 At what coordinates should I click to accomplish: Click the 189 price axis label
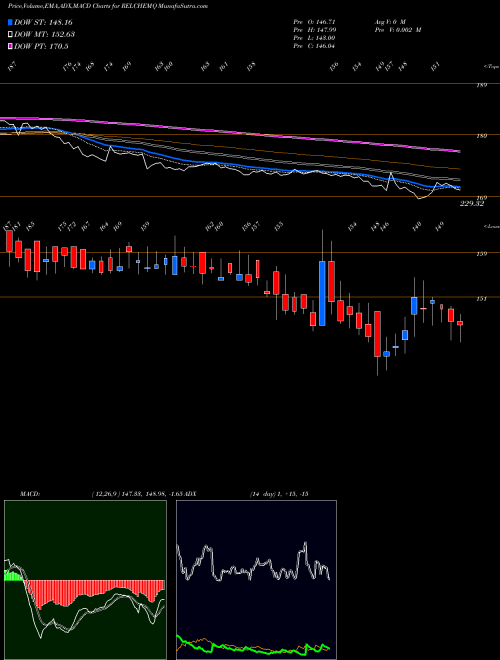click(x=482, y=85)
